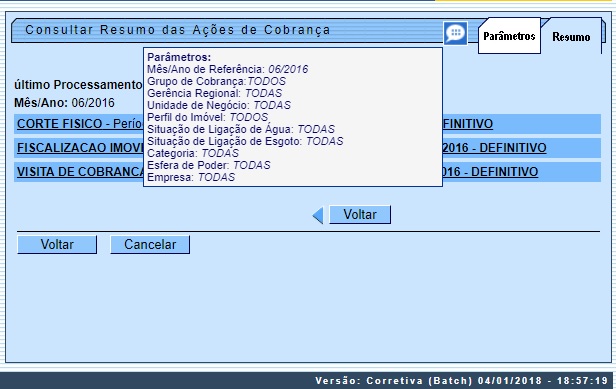
Task: Click the Empresa TODAS line
Action: (x=191, y=177)
